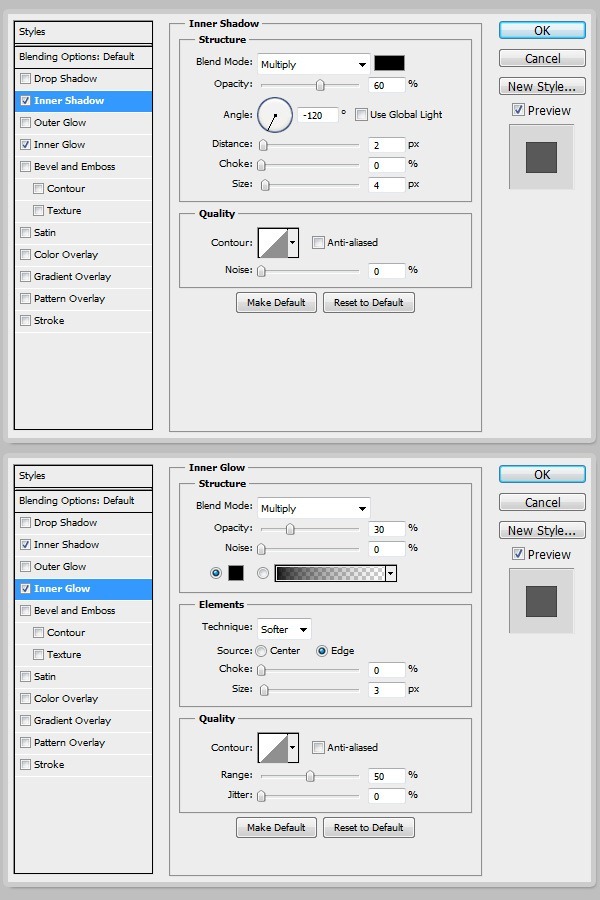Click New Style... in the Inner Glow dialog
Screen dimensions: 600x900
point(542,530)
